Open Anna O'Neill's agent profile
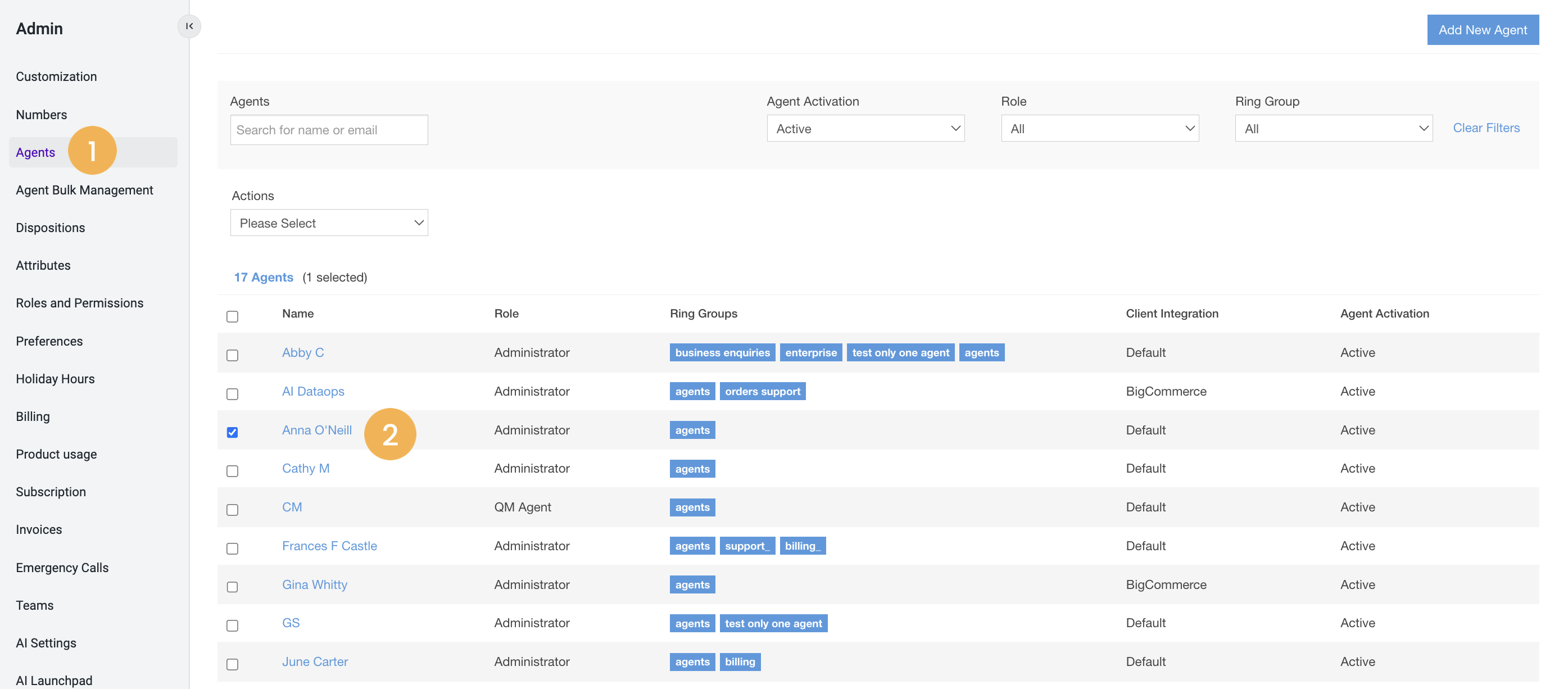Viewport: 1568px width, 689px height. tap(317, 430)
